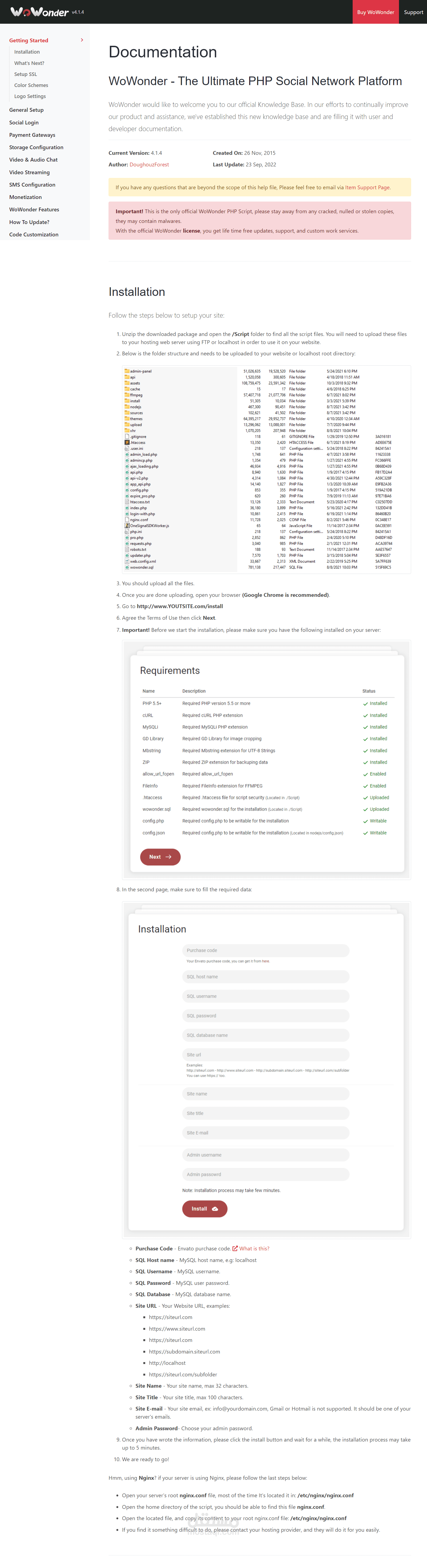The height and width of the screenshot is (1568, 427).
Task: Click the folder structure screenshot thumbnail
Action: pos(266,469)
